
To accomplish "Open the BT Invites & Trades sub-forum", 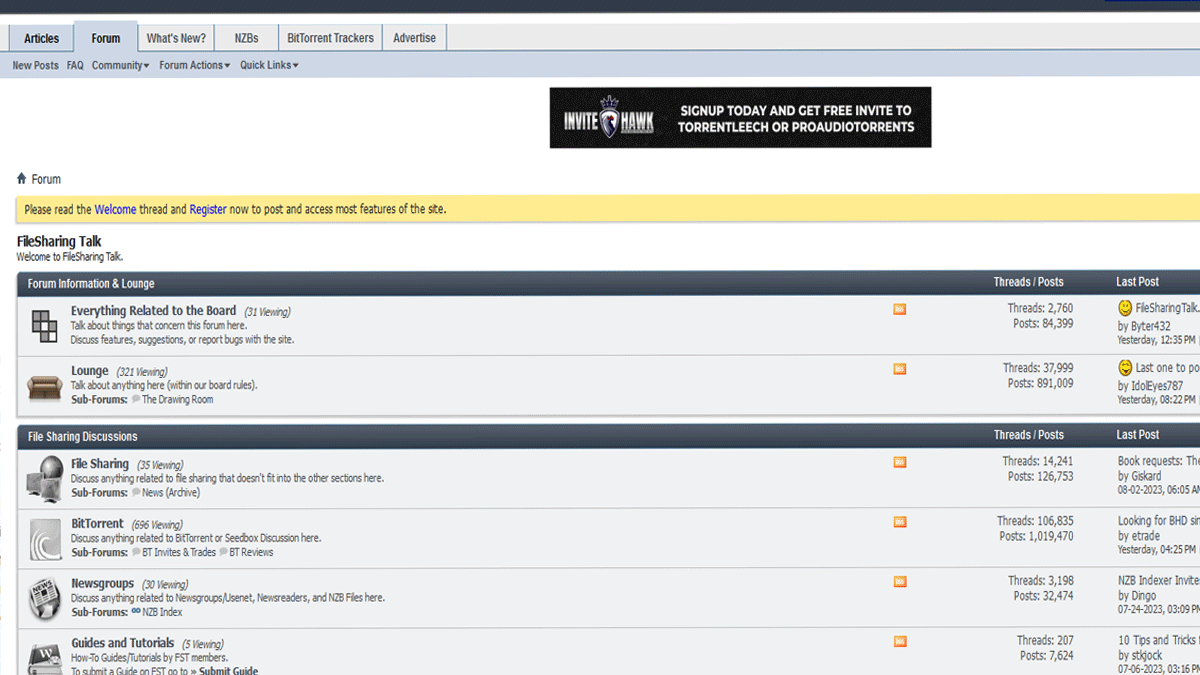I will coord(178,552).
